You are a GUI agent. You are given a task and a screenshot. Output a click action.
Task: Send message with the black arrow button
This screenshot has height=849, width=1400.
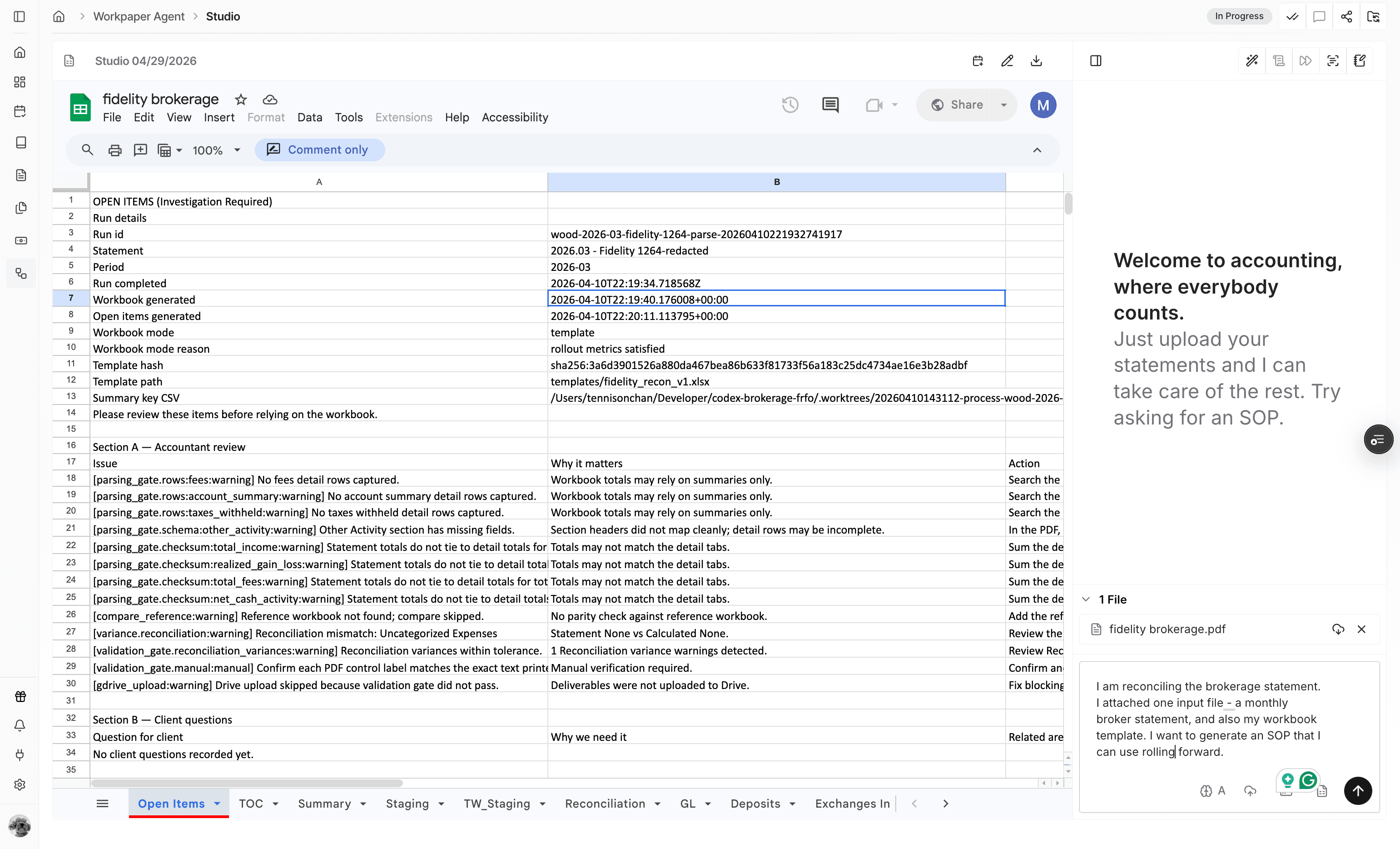[1358, 791]
